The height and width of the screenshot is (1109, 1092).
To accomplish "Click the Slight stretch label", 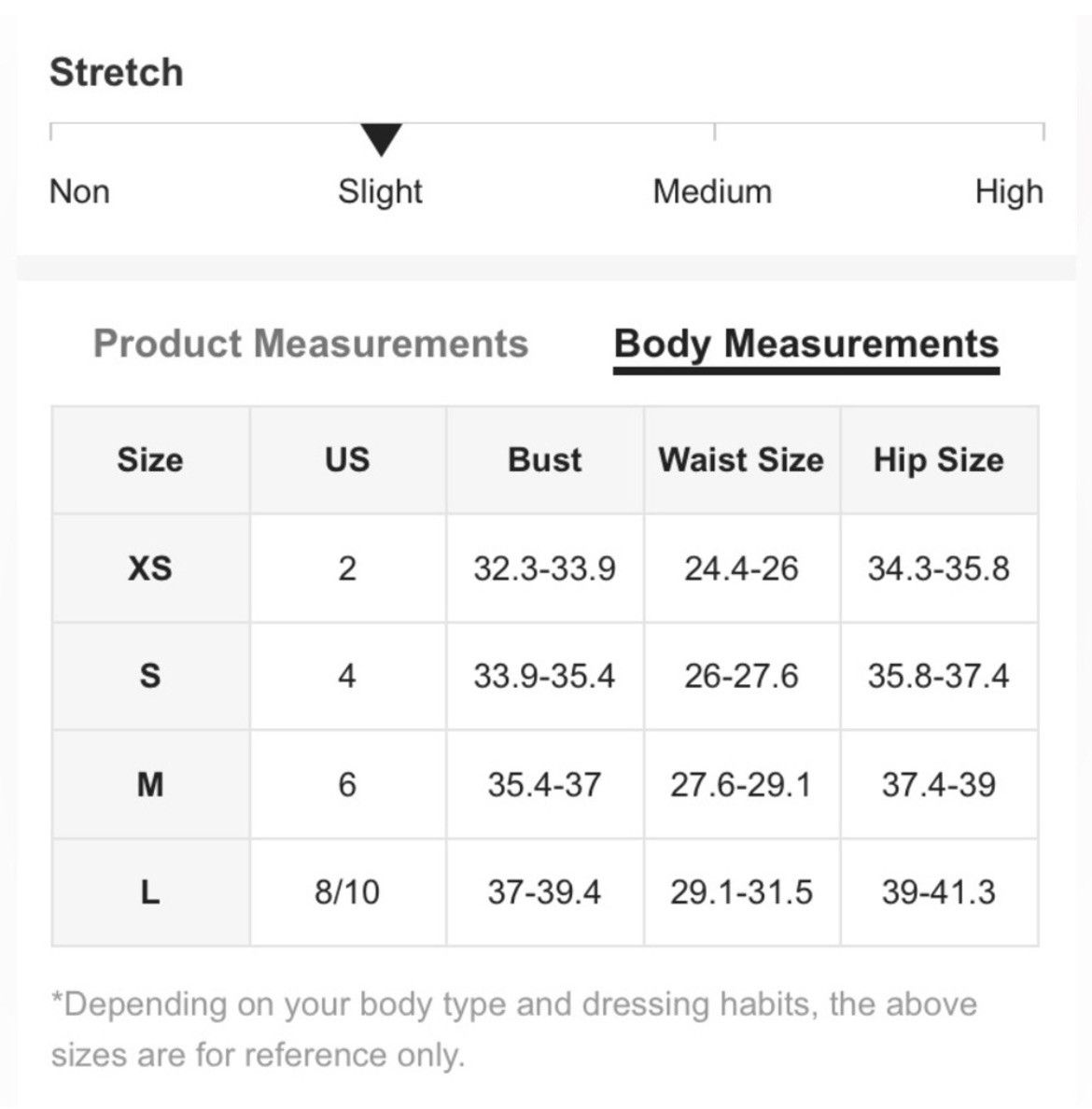I will [380, 191].
